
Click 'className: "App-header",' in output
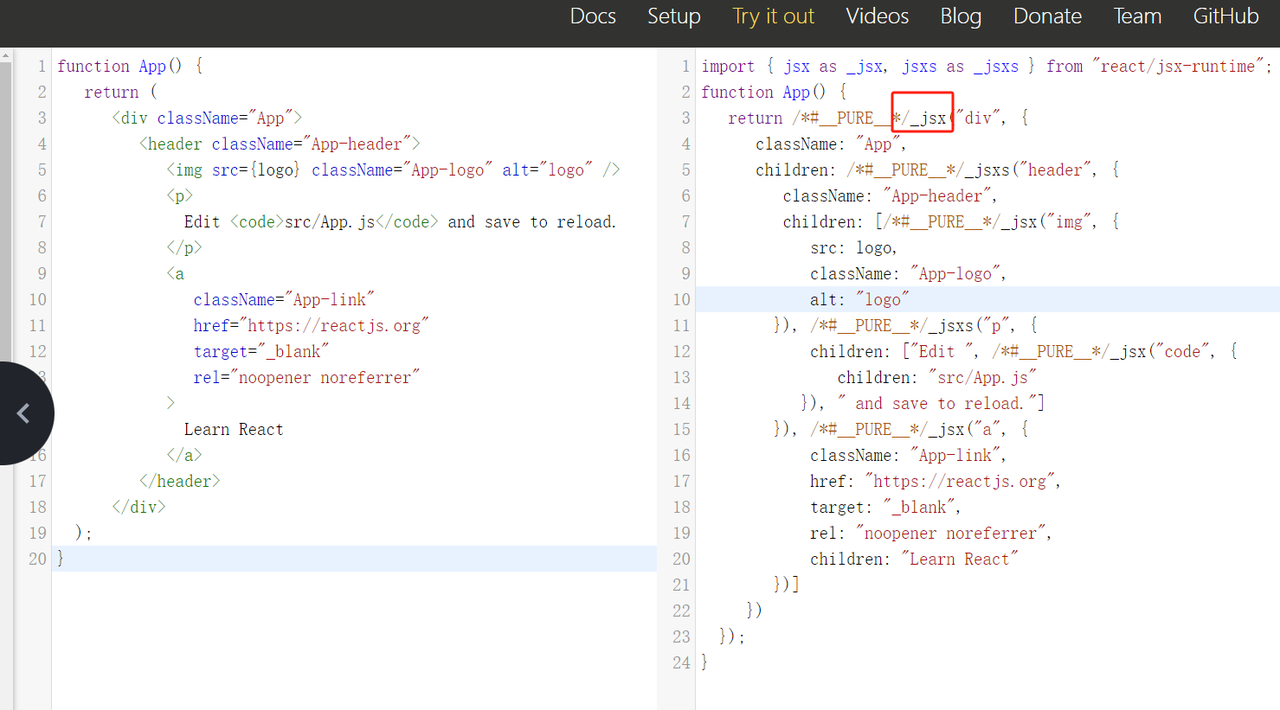click(x=890, y=196)
